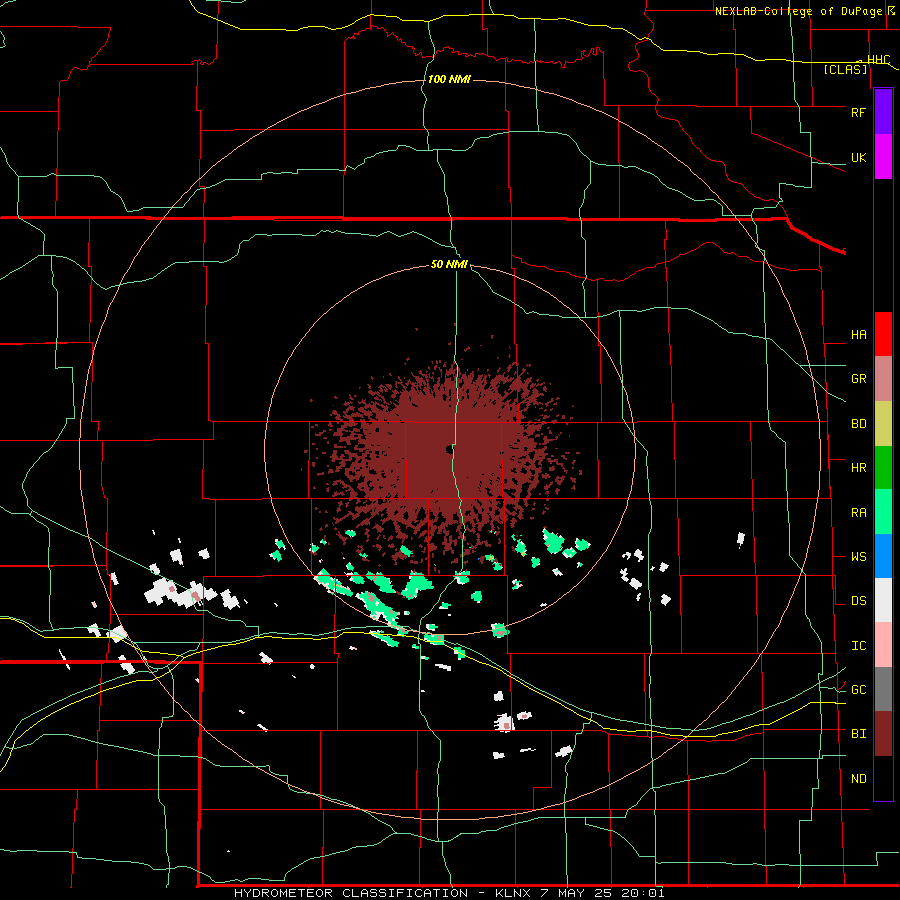Click the NEXLAB-College of DuPage credit text

click(x=798, y=11)
